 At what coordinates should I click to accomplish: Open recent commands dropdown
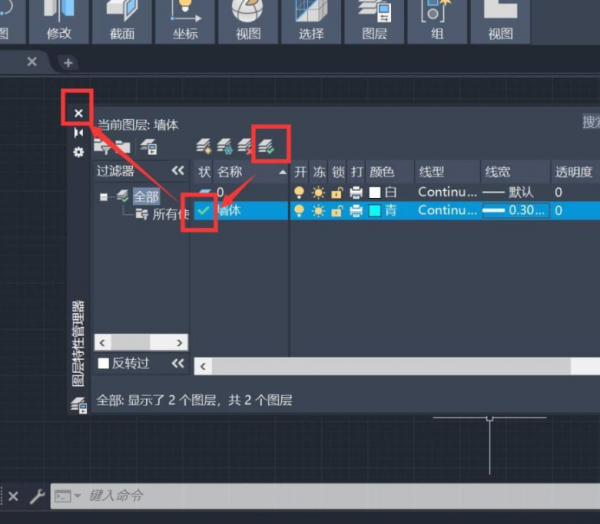coord(78,496)
